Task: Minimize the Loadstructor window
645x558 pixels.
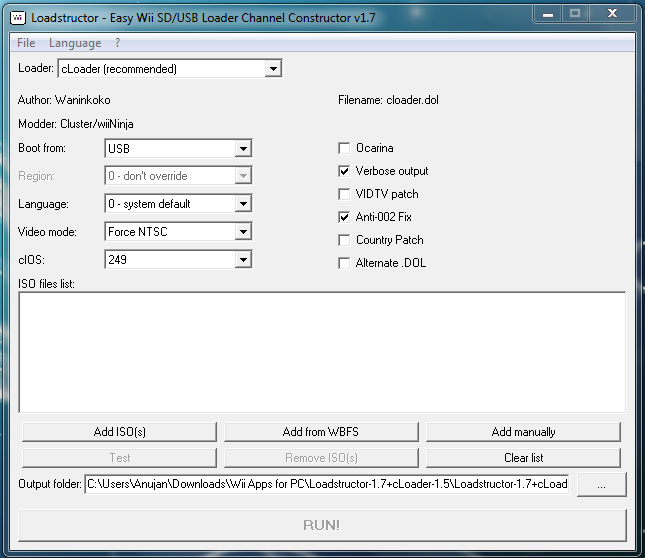Action: (x=548, y=14)
